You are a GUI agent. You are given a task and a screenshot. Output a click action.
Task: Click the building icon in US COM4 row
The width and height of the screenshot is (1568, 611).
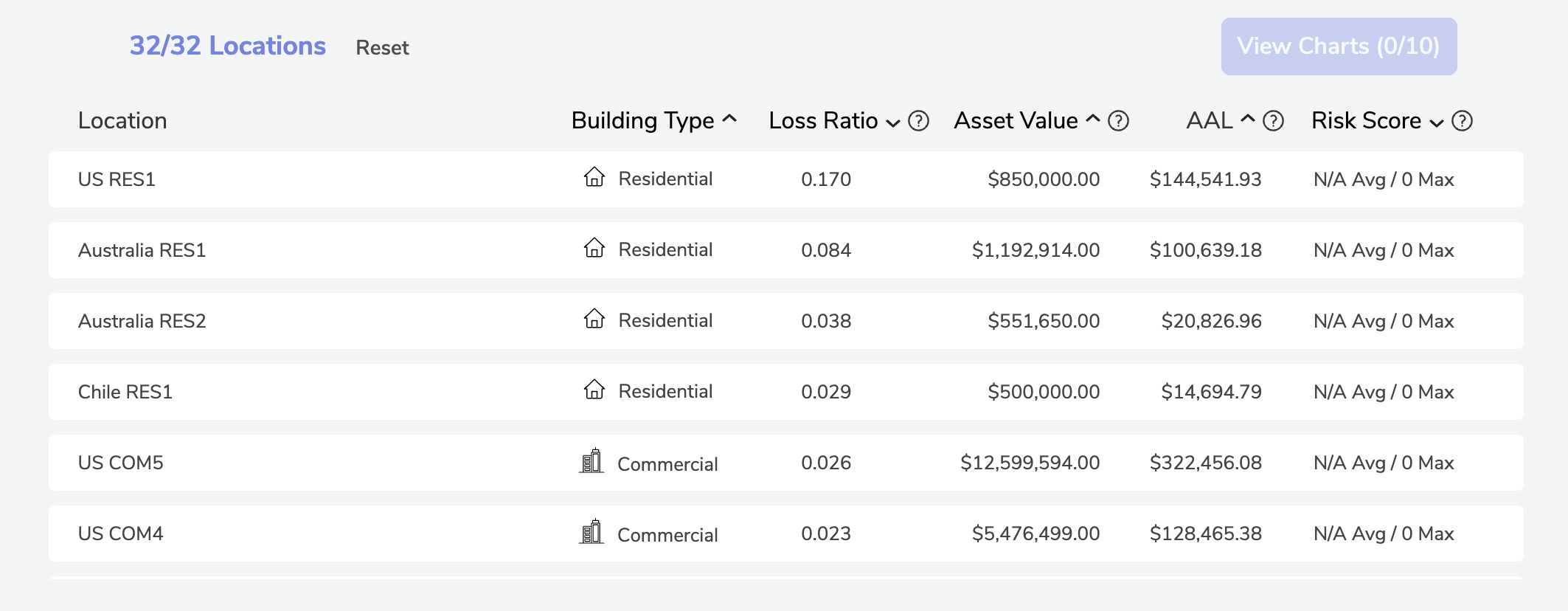(592, 531)
